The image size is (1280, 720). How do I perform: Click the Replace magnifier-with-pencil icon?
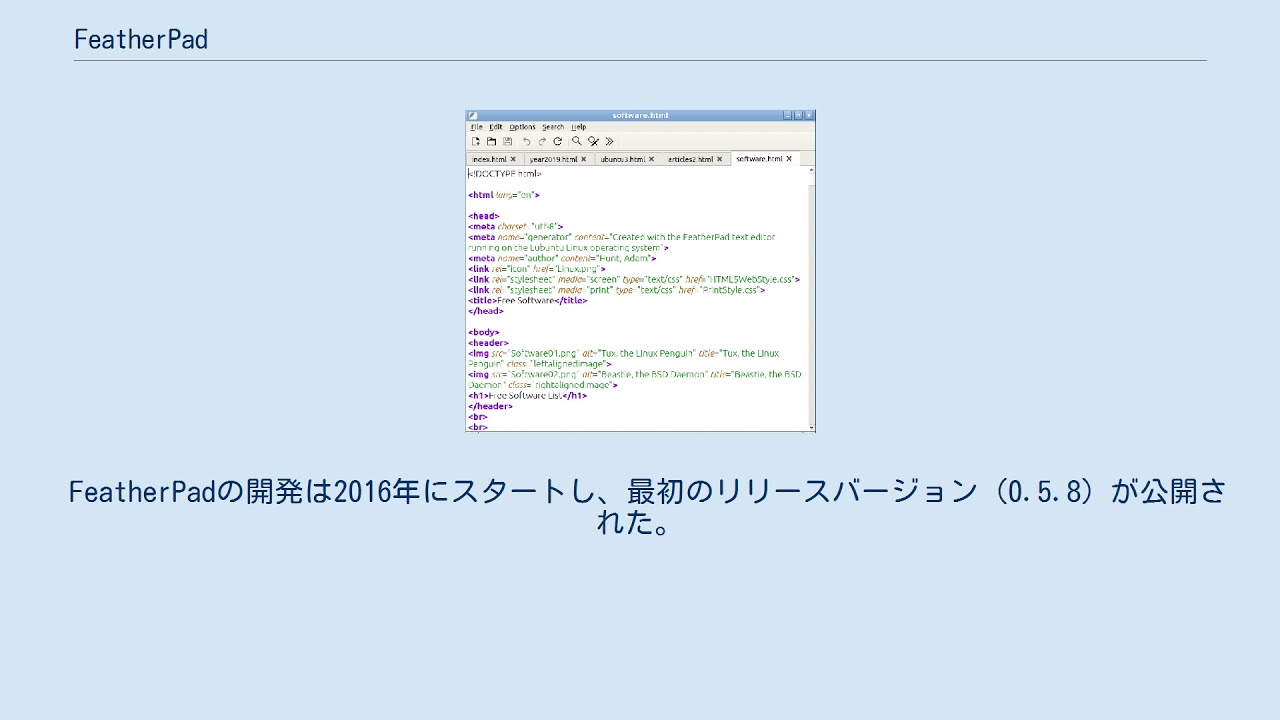[x=593, y=142]
